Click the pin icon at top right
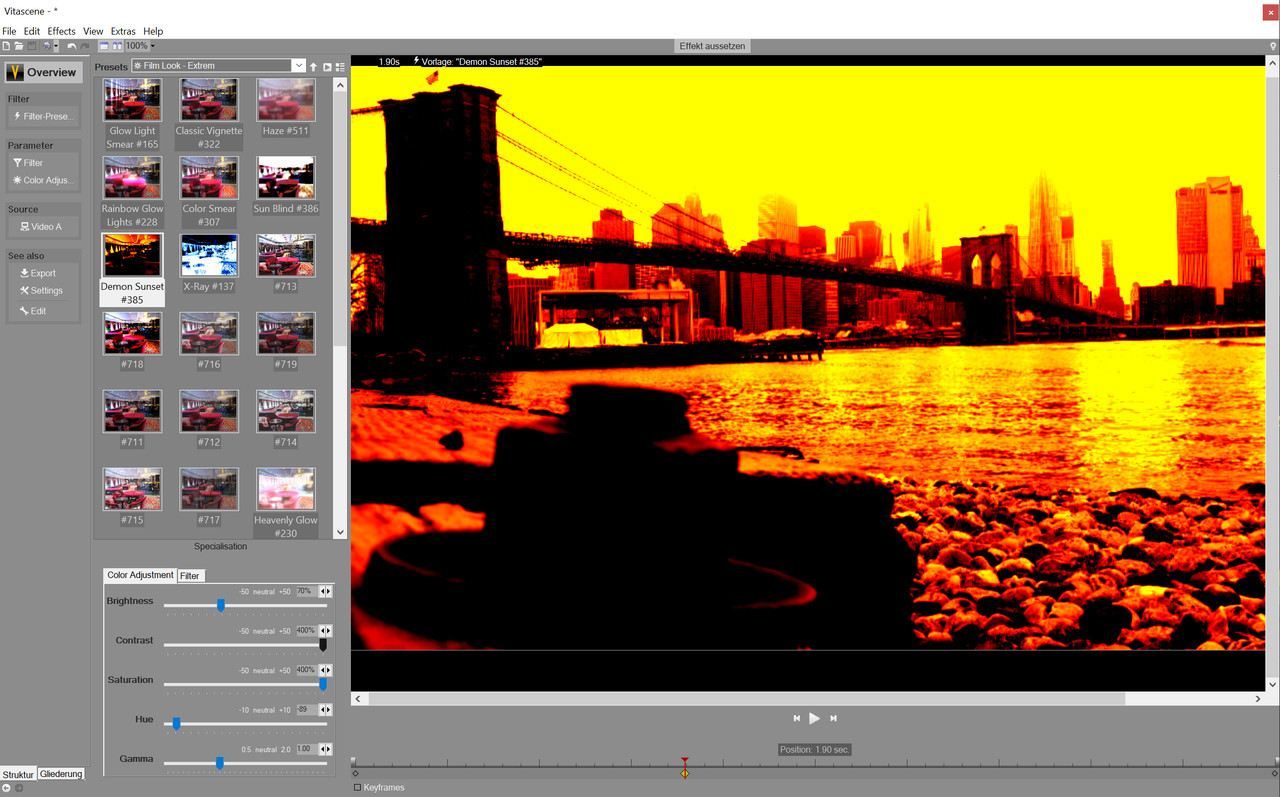Screen dimensions: 1280x797 [1272, 46]
